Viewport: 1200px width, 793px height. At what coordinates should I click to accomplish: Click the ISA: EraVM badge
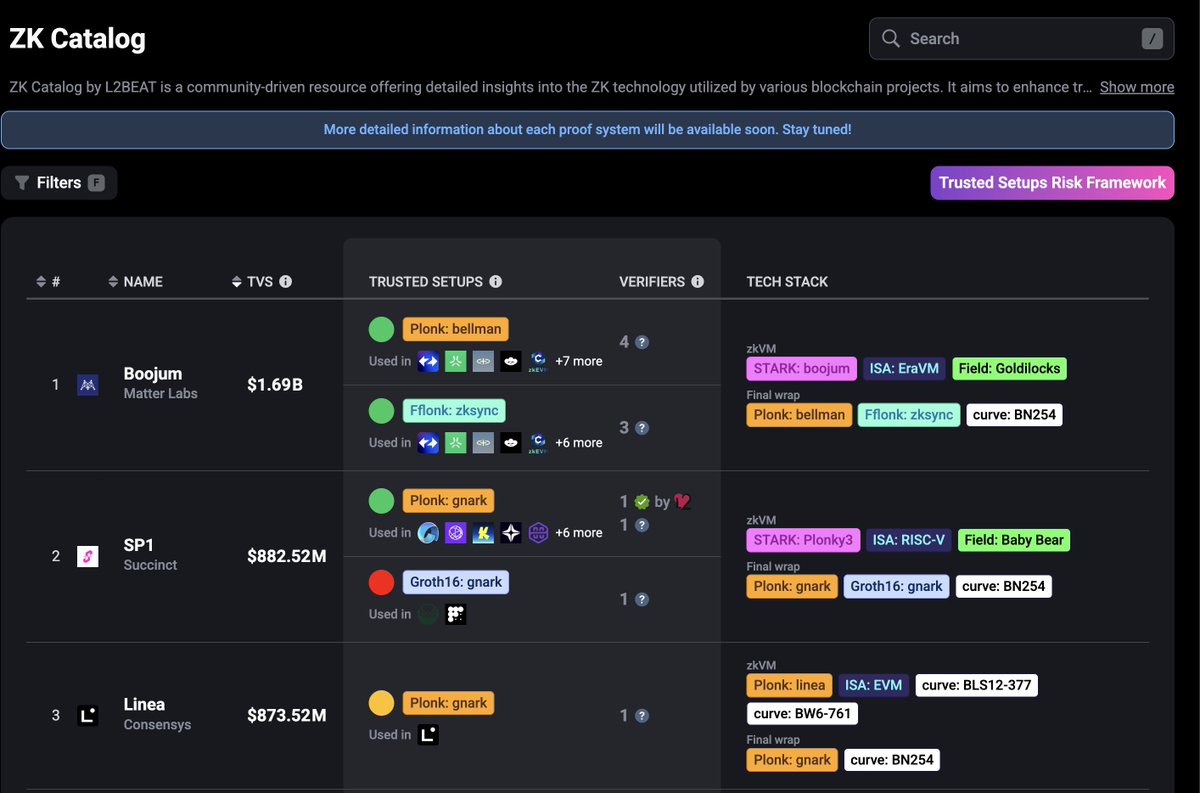[905, 368]
